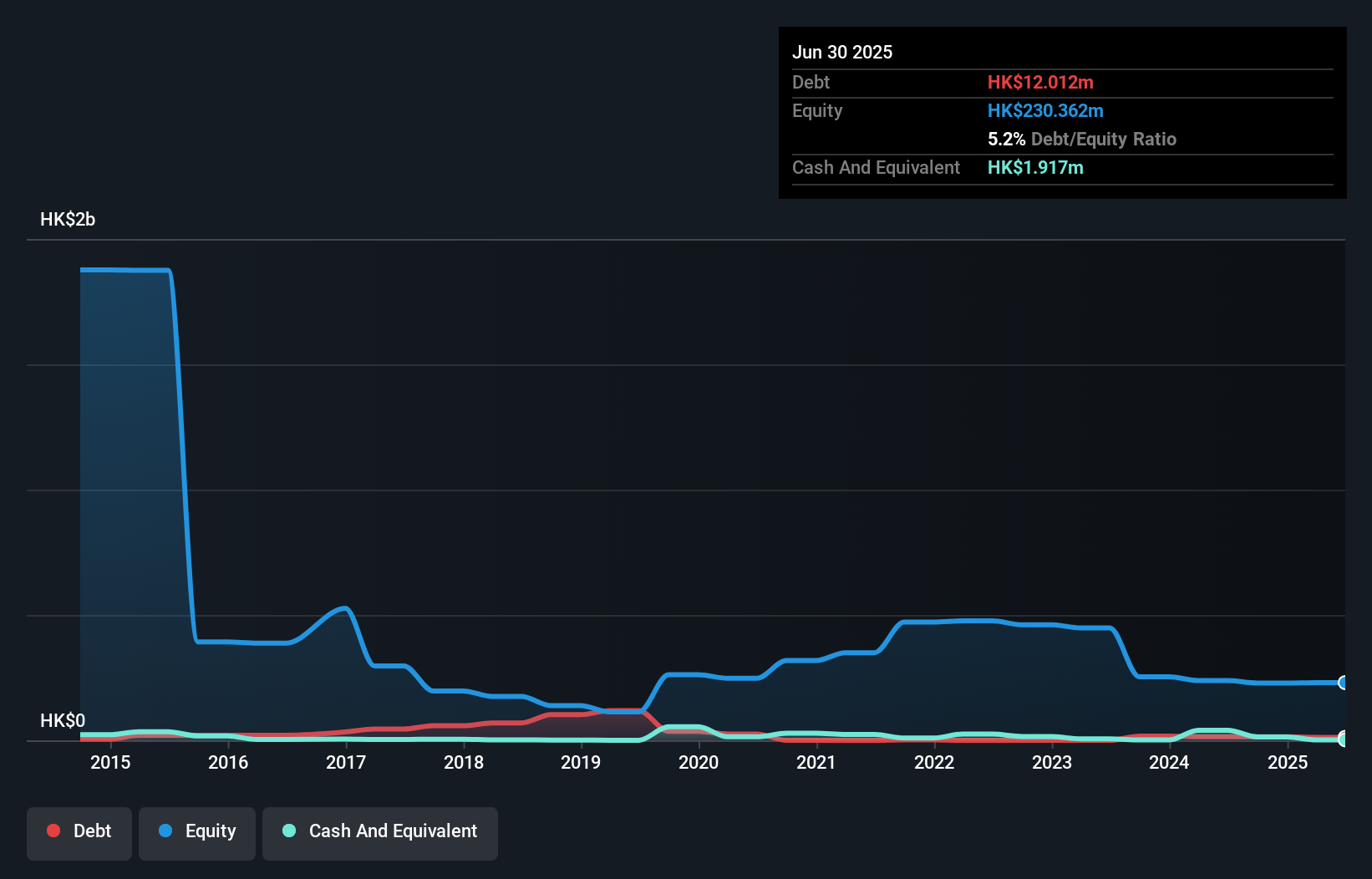Click the Equity label in tooltip
This screenshot has height=879, width=1372.
[x=817, y=110]
